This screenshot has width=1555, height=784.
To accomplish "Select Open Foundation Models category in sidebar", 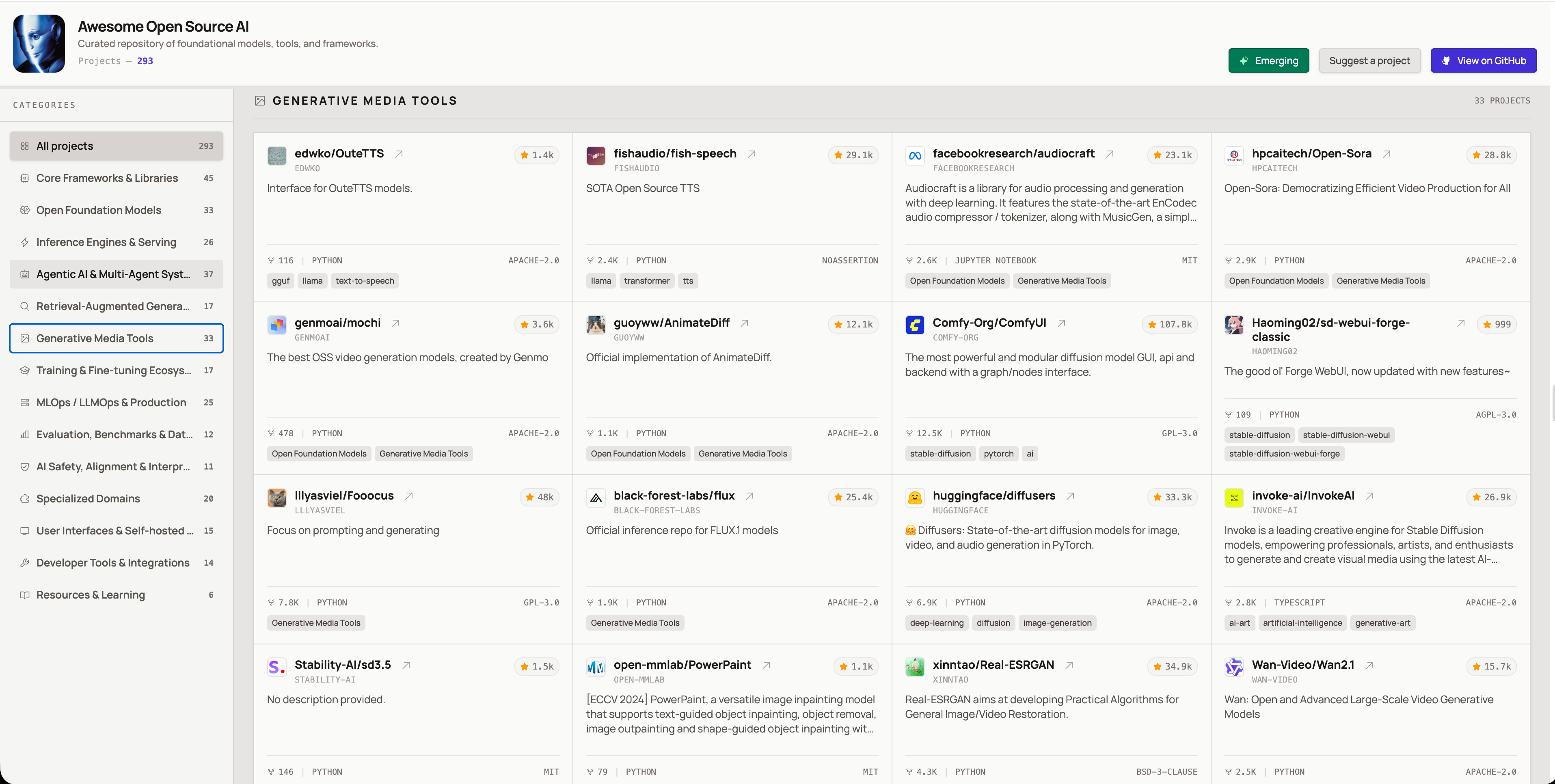I will pyautogui.click(x=117, y=210).
